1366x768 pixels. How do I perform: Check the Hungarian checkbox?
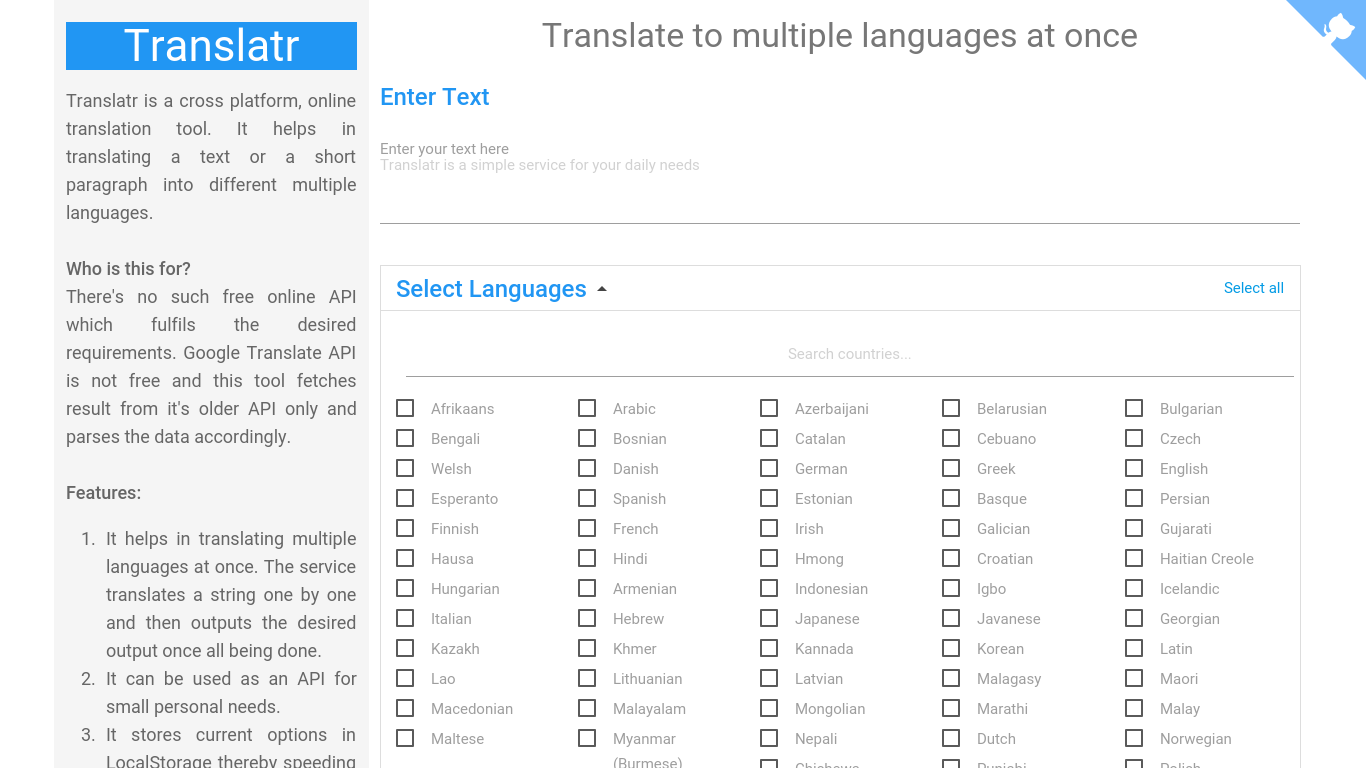405,588
